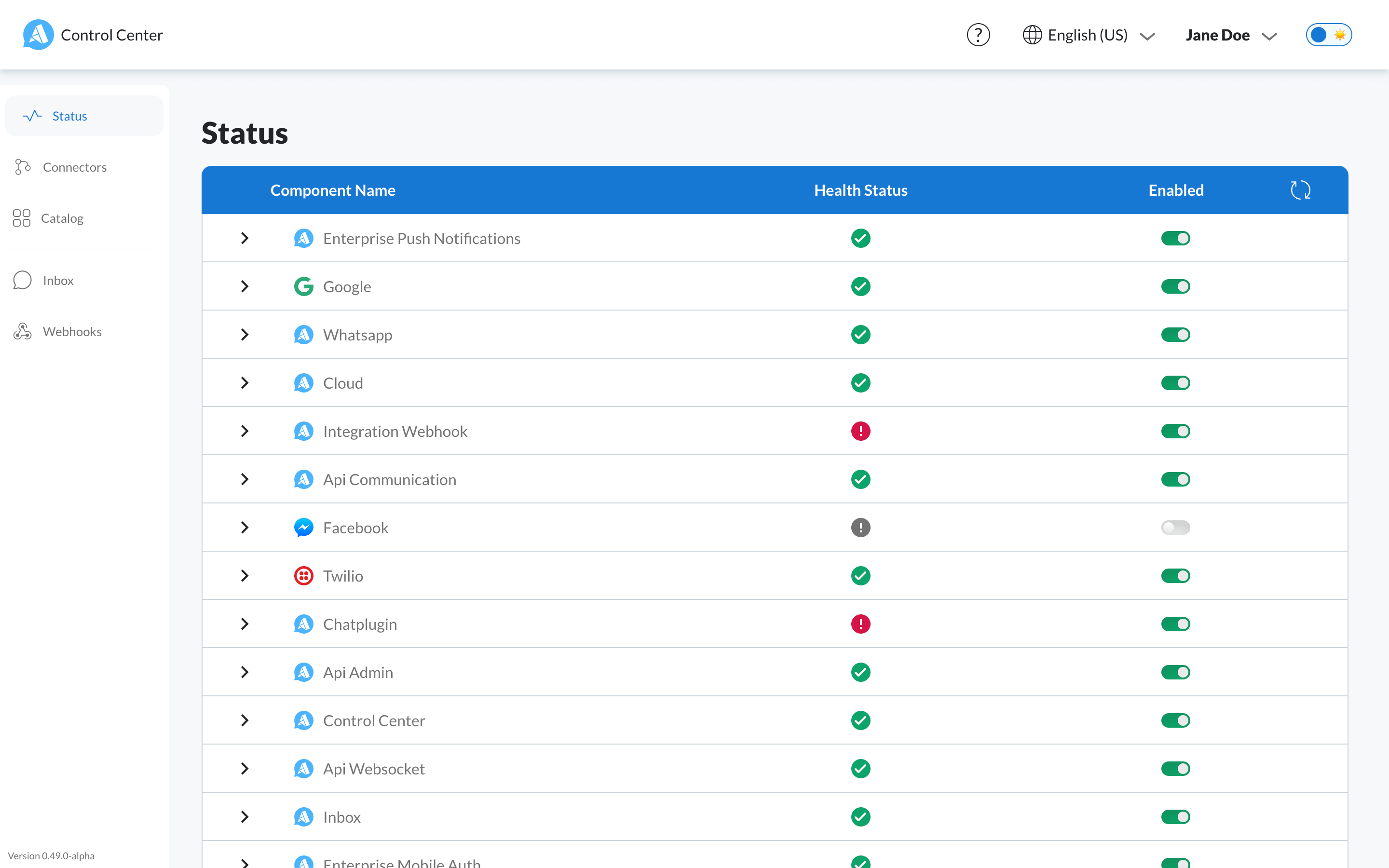Expand the Api Websocket row chevron
Image resolution: width=1389 pixels, height=868 pixels.
[x=245, y=769]
